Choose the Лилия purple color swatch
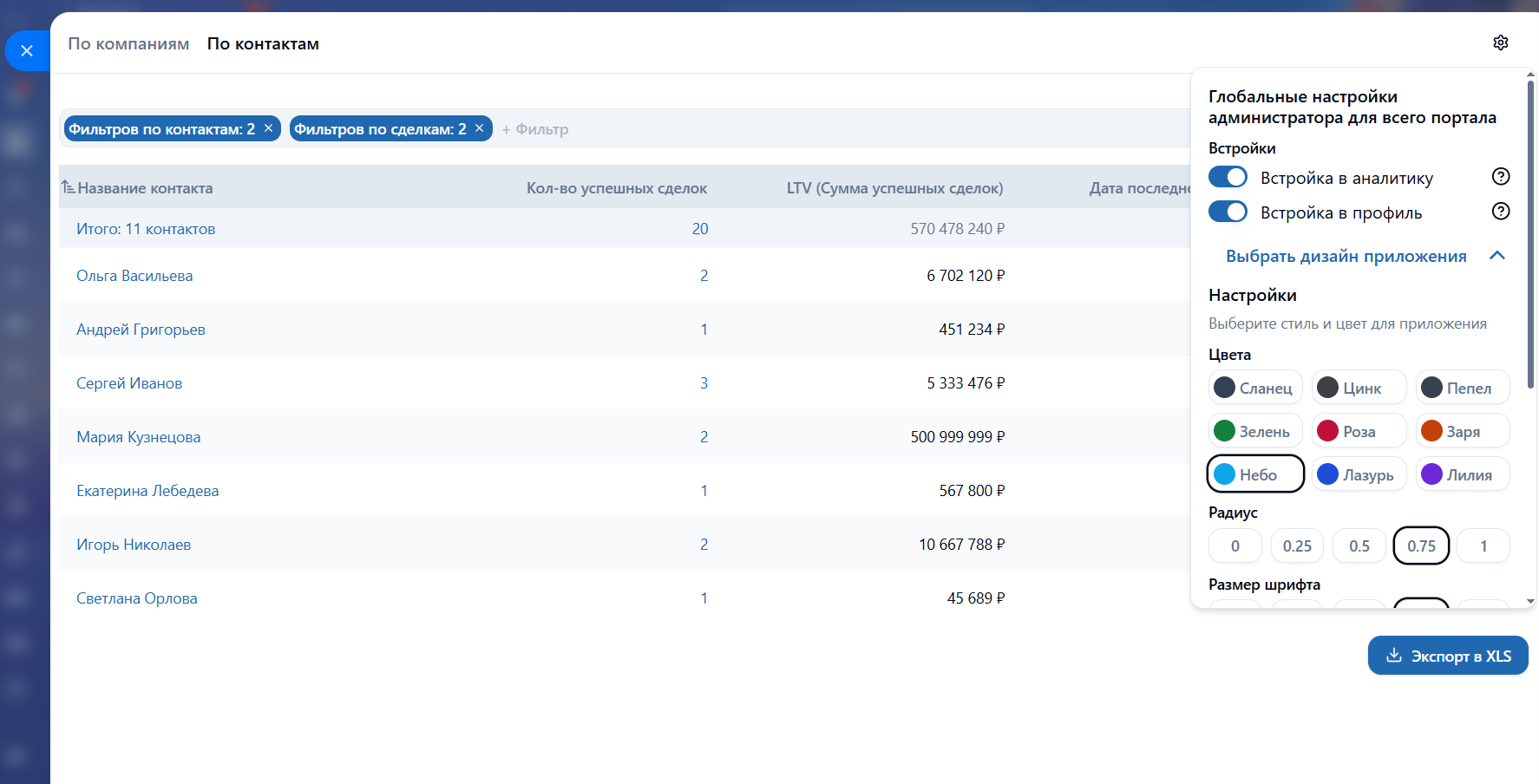 [1462, 474]
